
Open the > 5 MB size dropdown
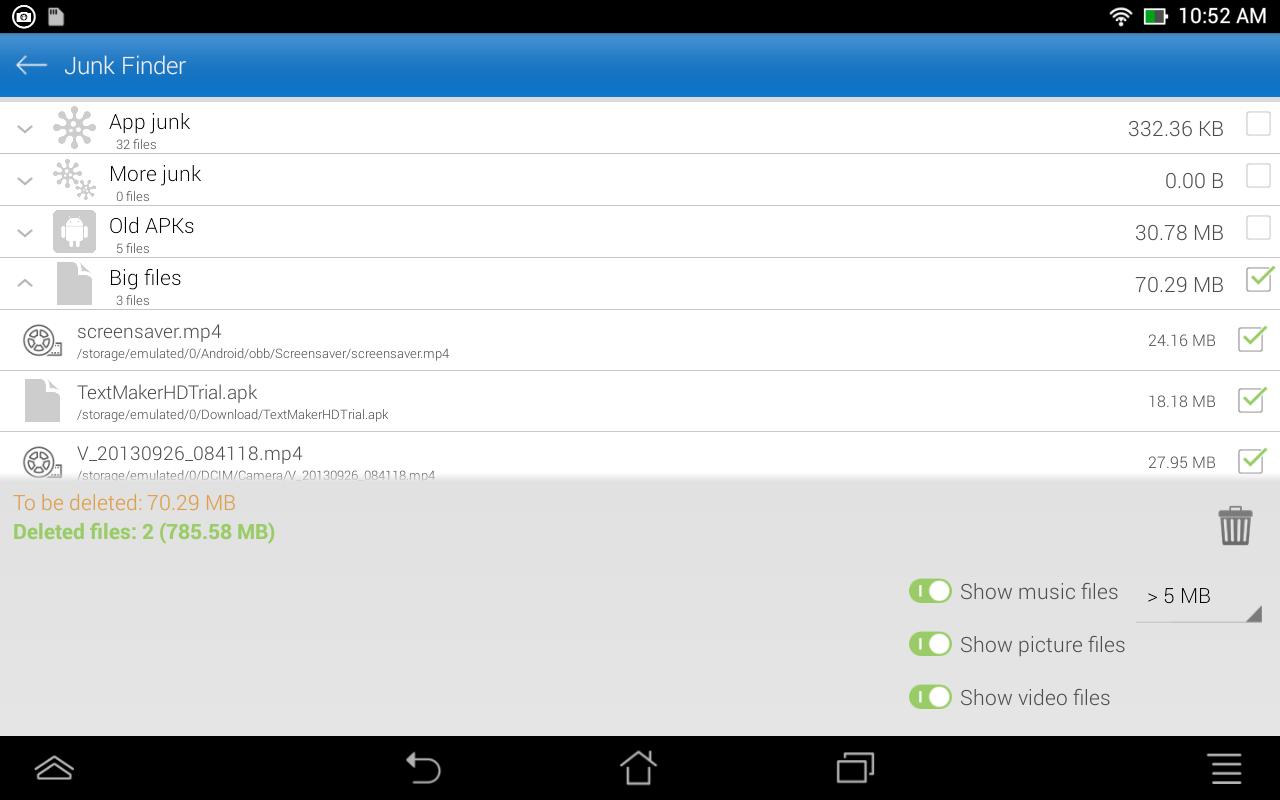[1199, 597]
